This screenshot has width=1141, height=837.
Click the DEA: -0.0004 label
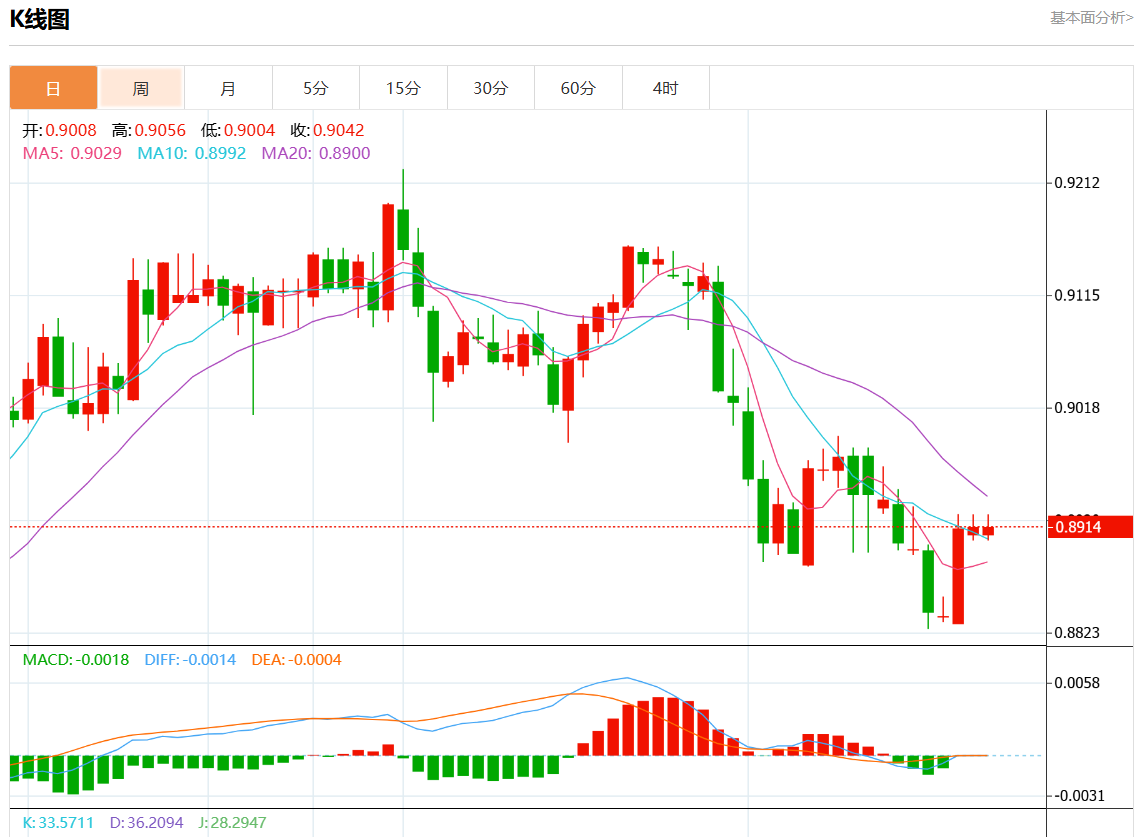point(296,660)
